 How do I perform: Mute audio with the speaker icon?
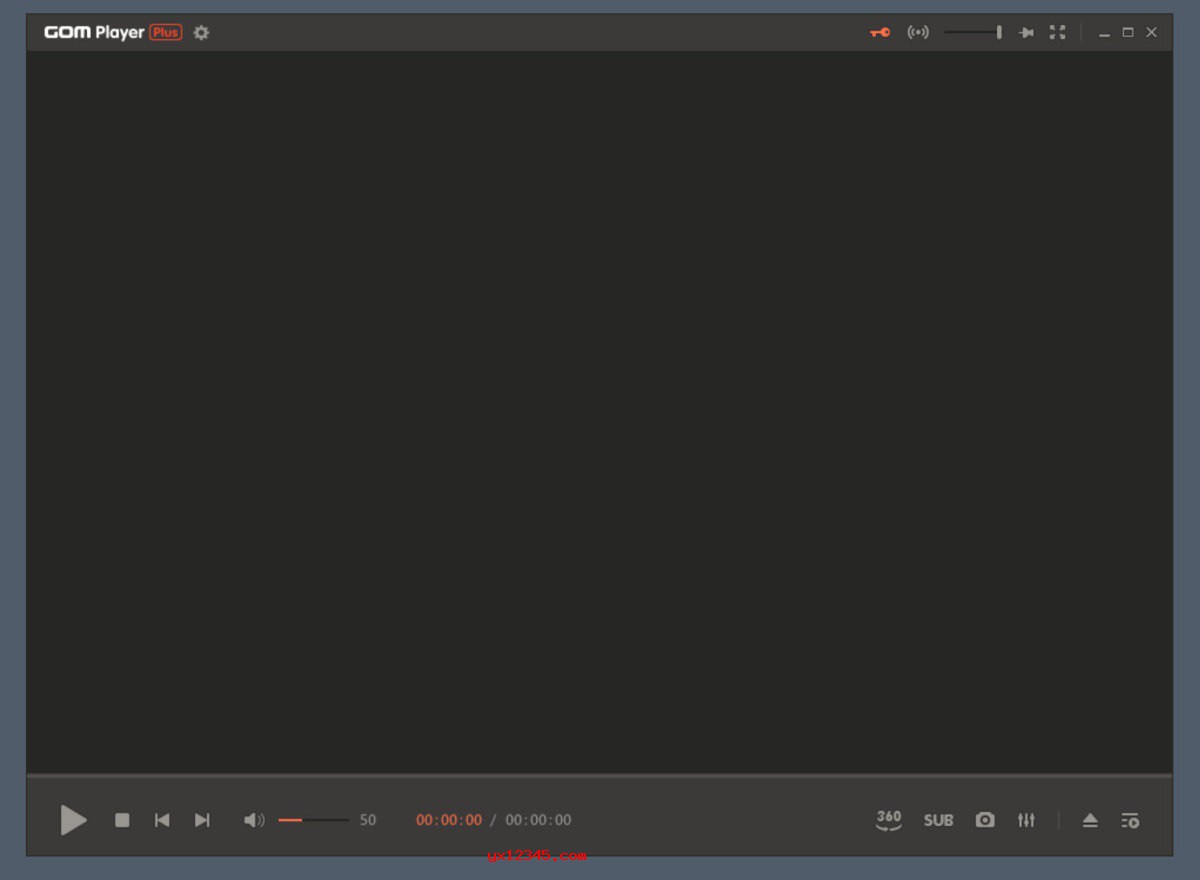pyautogui.click(x=254, y=820)
